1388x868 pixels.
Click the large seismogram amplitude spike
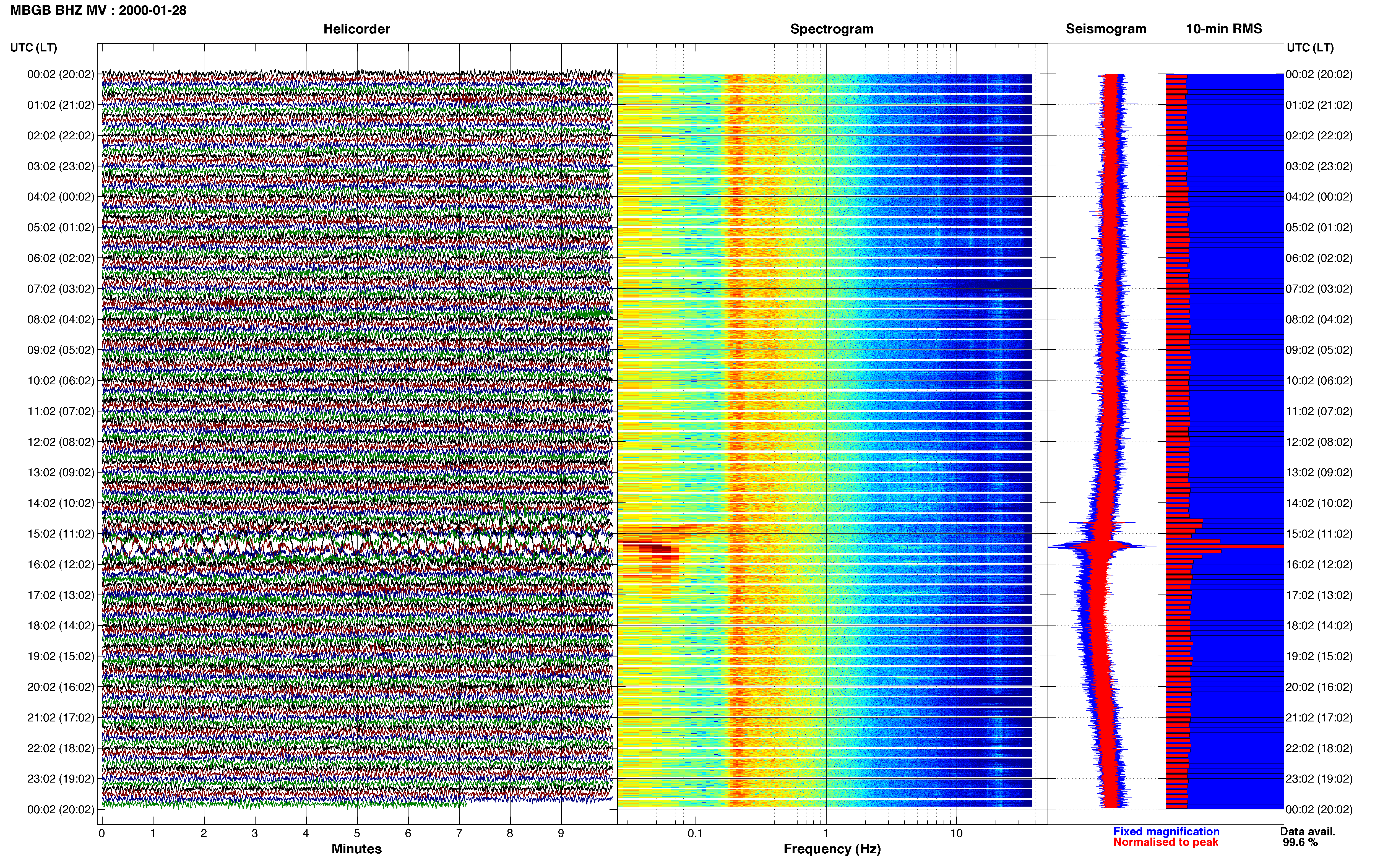(x=1102, y=546)
